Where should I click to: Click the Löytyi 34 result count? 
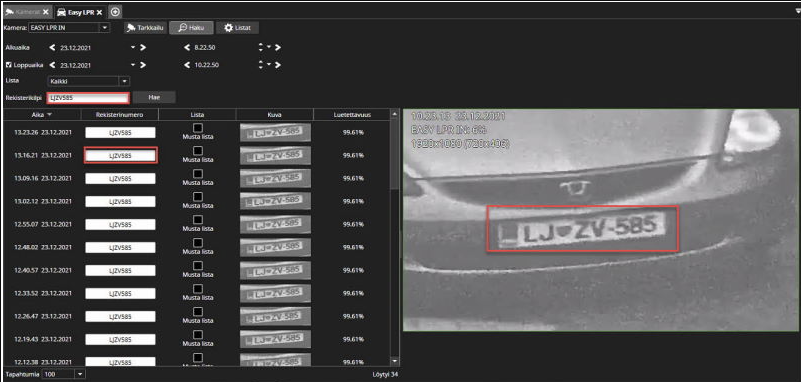[385, 374]
